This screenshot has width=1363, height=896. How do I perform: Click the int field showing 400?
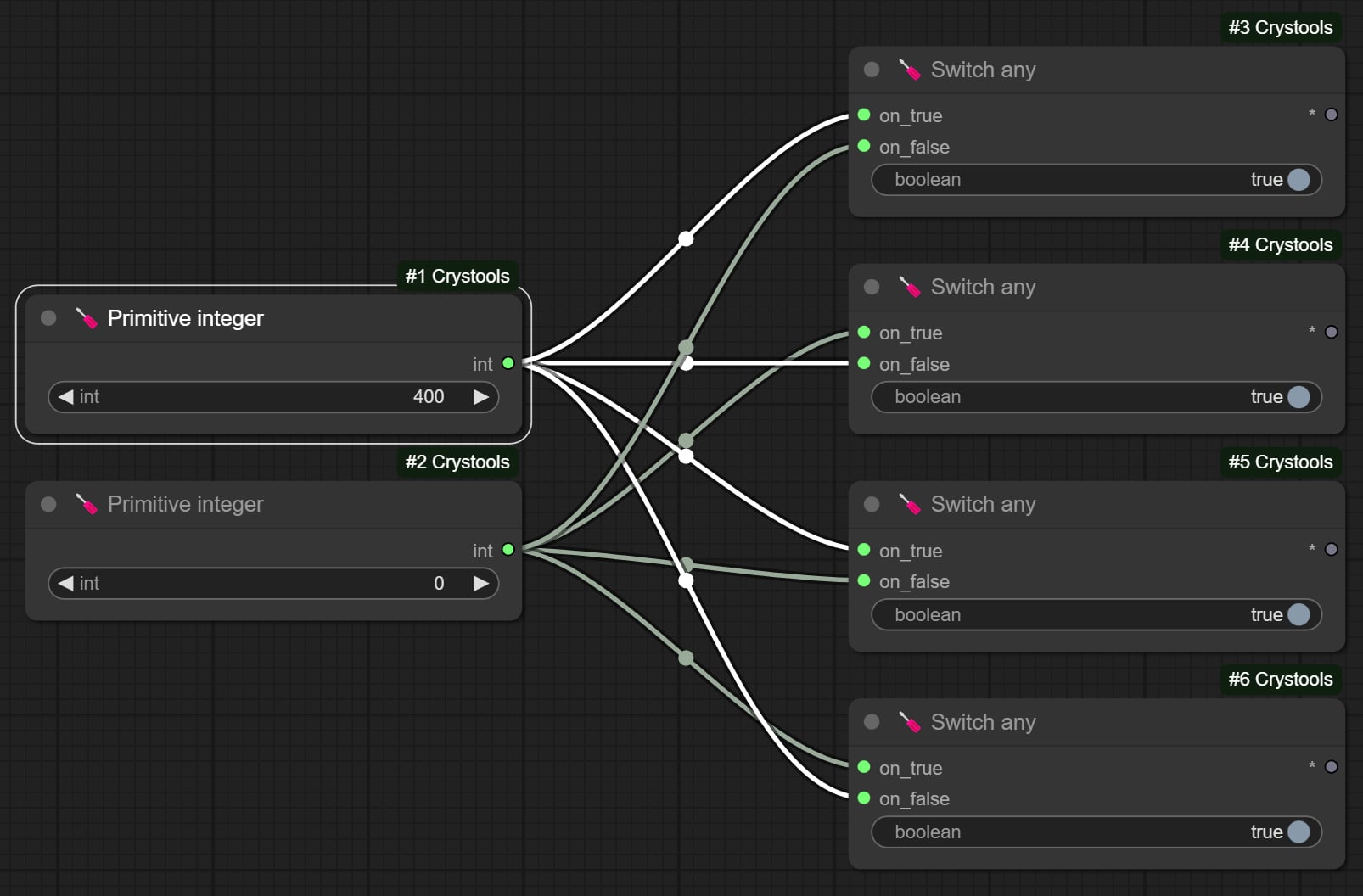pos(273,396)
